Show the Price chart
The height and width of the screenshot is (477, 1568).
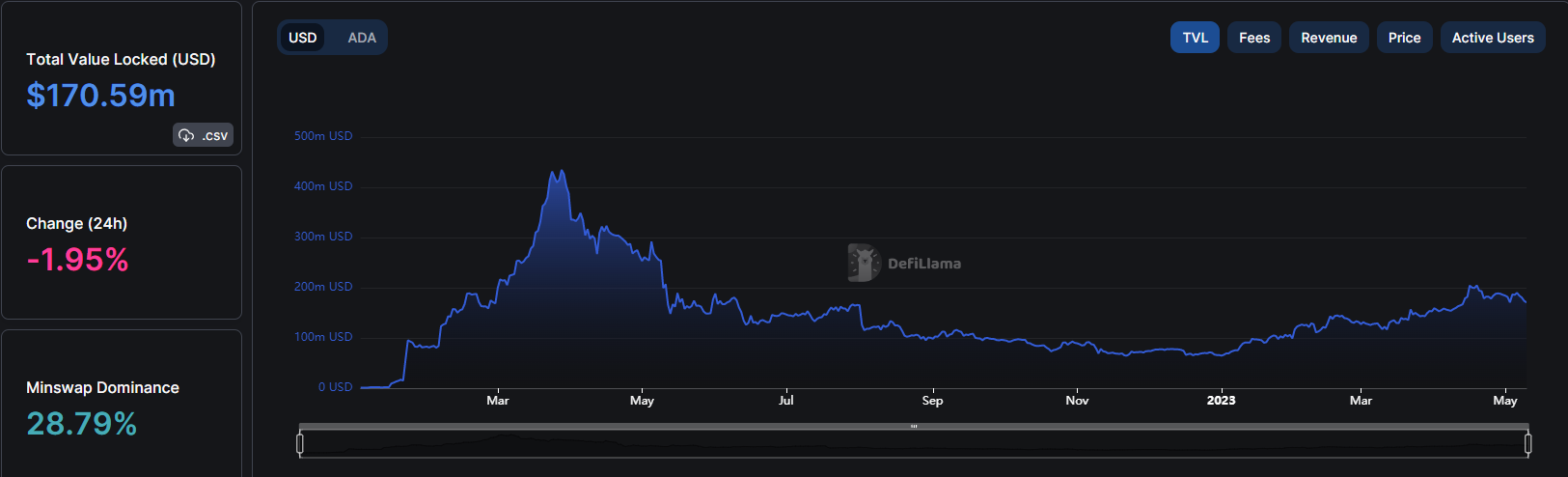[x=1404, y=38]
